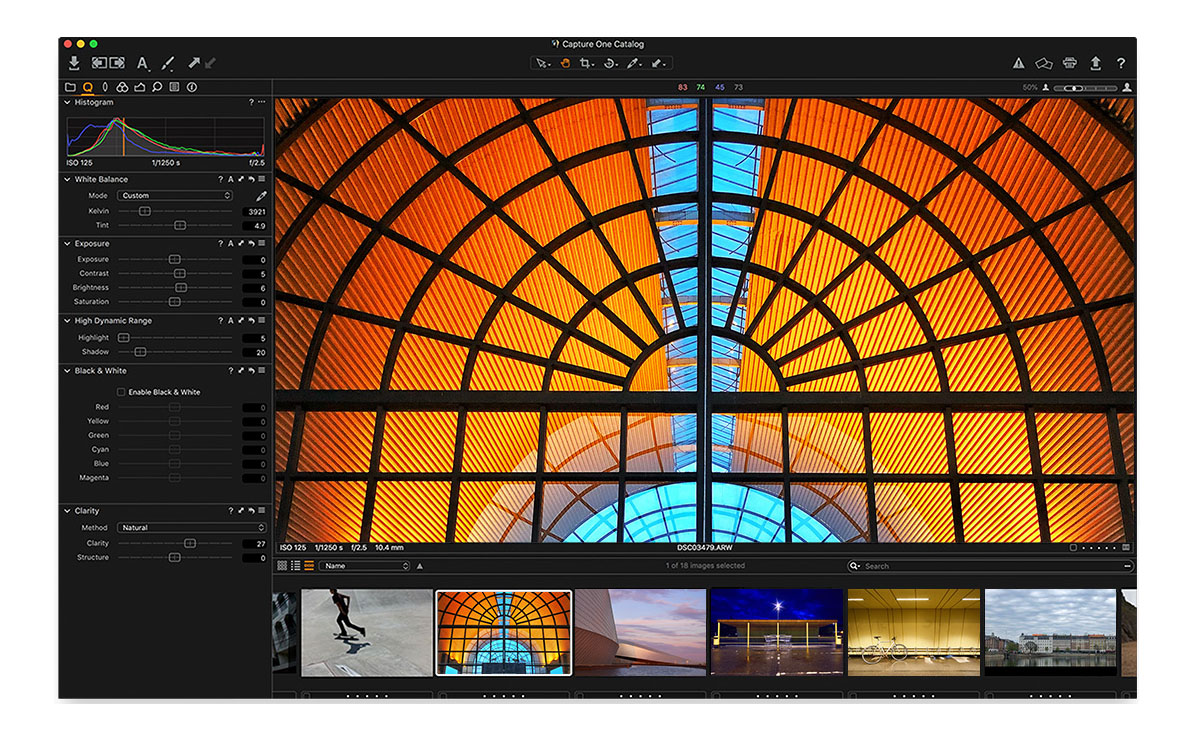Click the White Balance auto adjust 'A' button
The width and height of the screenshot is (1195, 738).
[x=230, y=180]
